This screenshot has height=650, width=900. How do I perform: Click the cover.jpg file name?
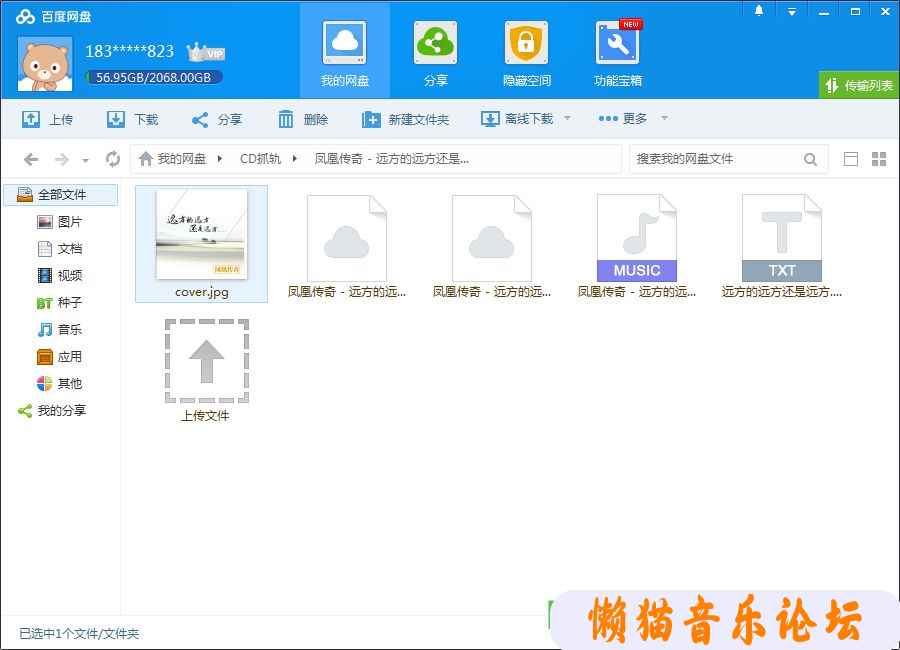click(201, 292)
